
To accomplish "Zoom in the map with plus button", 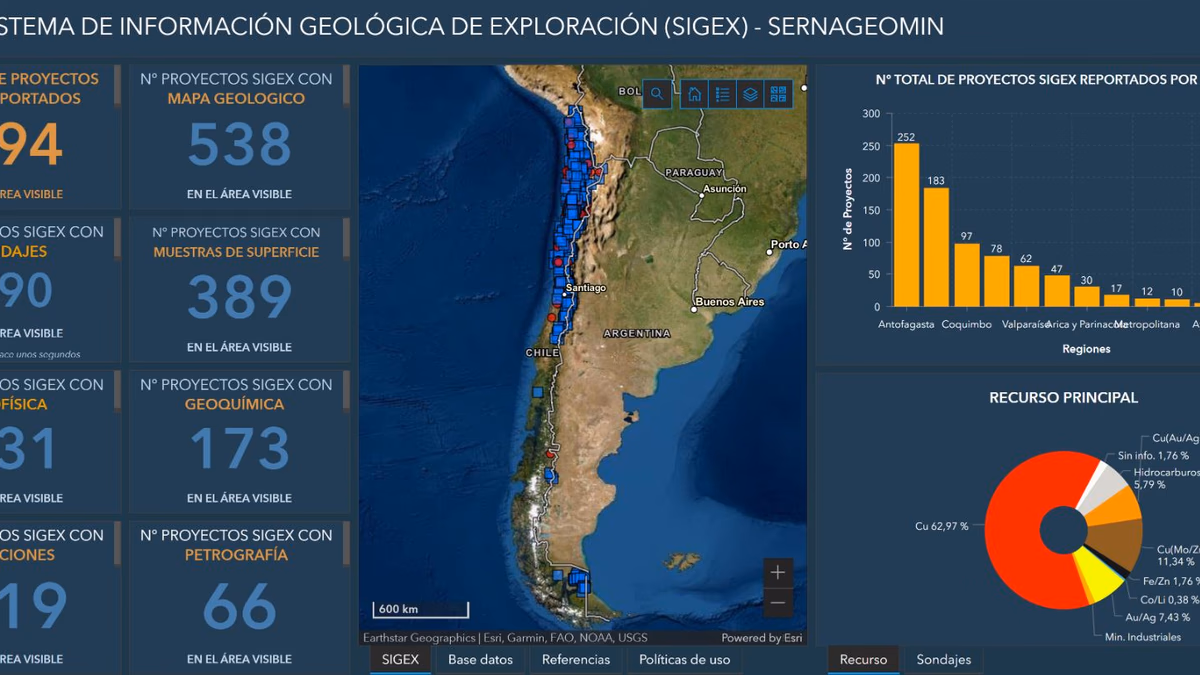I will 778,573.
